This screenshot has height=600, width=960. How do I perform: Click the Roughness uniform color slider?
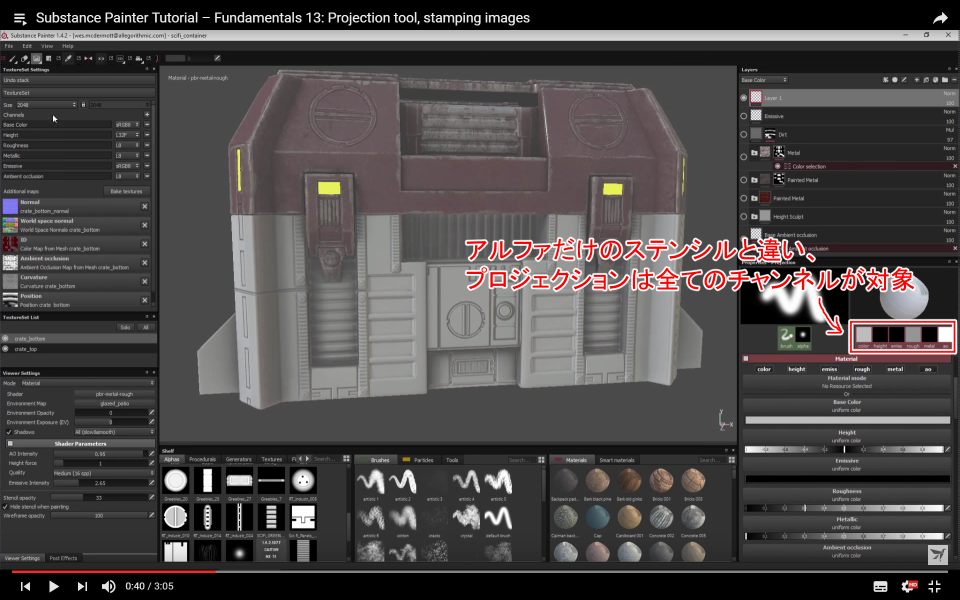(844, 508)
